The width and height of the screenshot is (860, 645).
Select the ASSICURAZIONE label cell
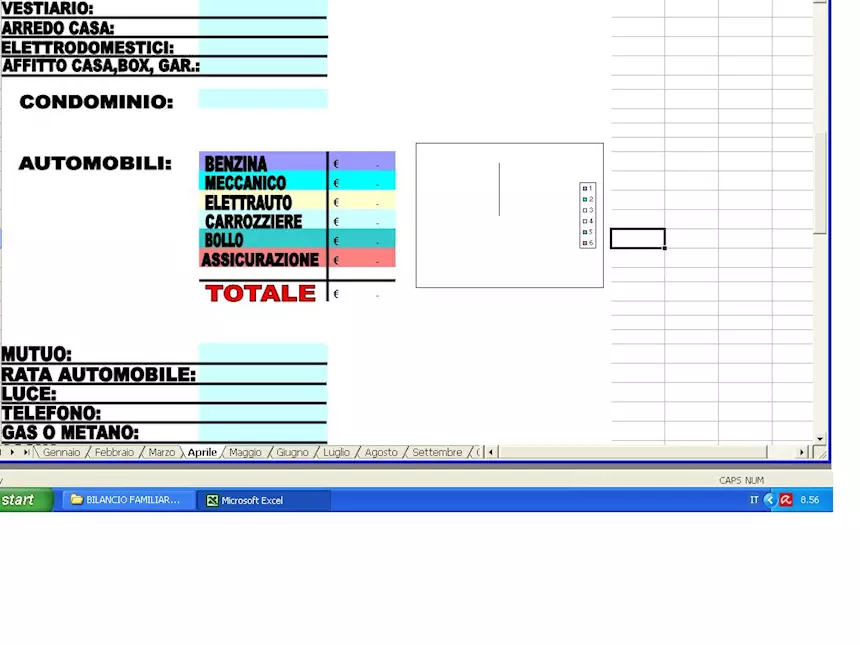[263, 258]
